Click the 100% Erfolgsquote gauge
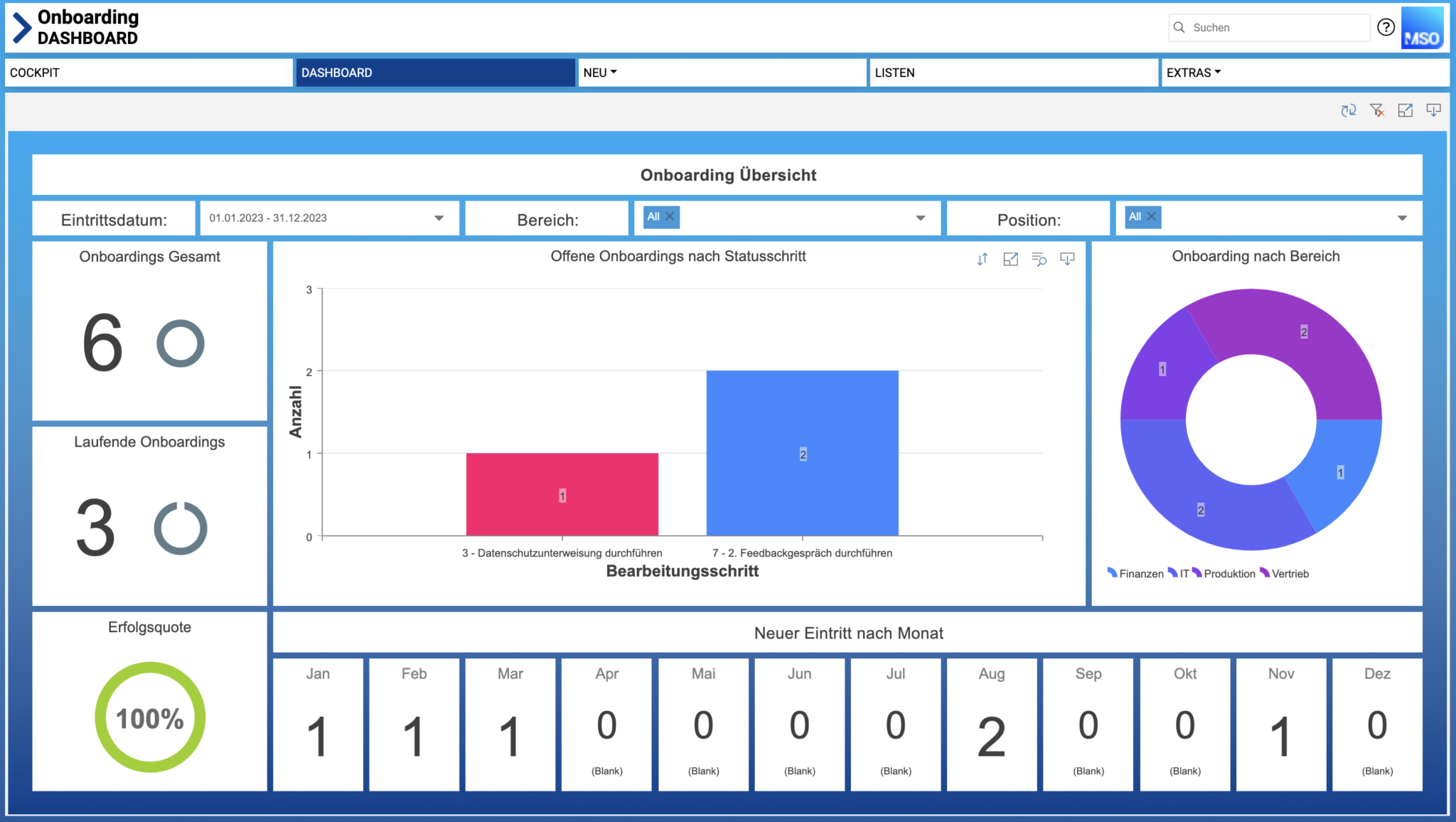 (149, 717)
